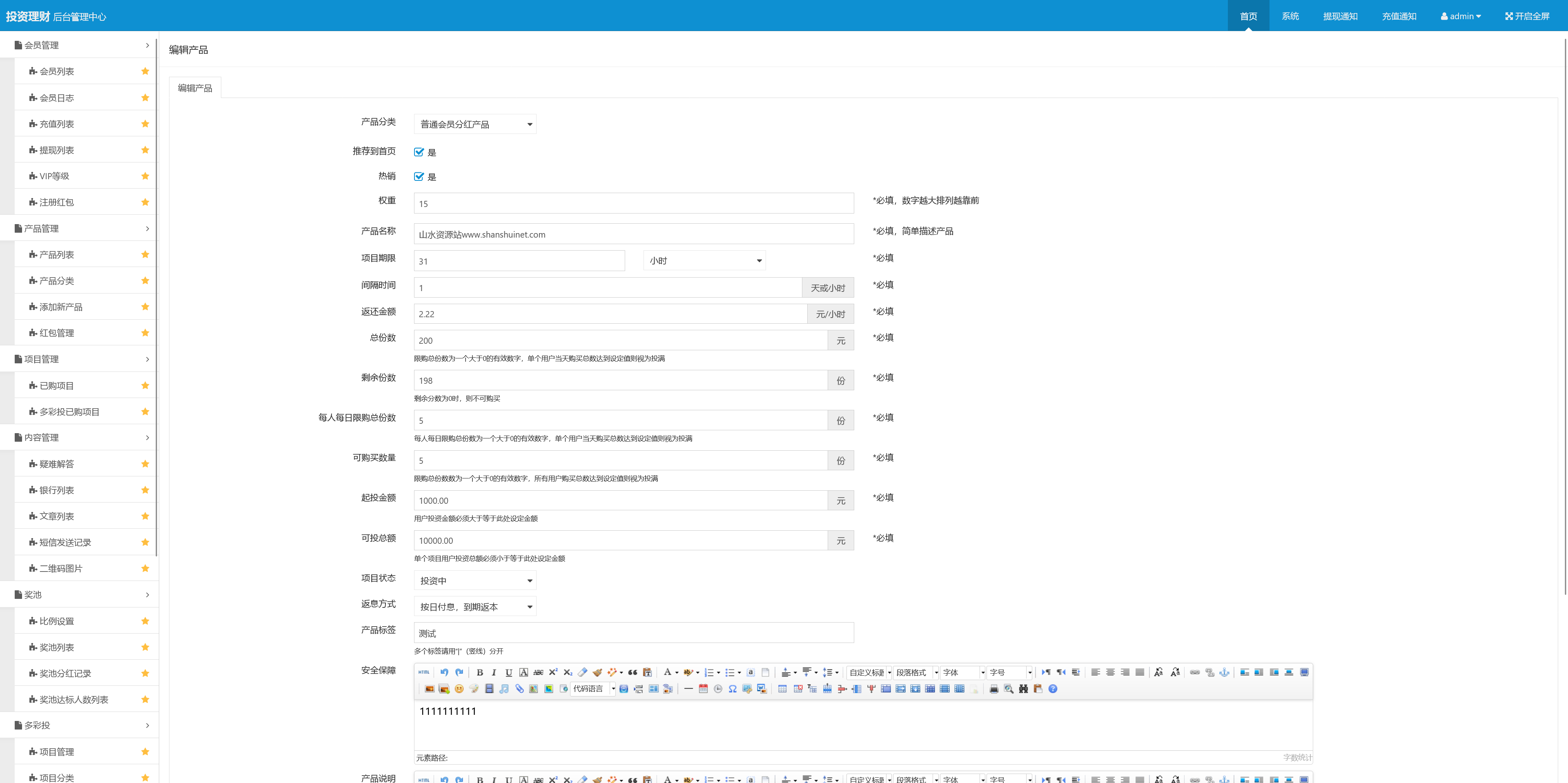Click the undo arrow in 安全保障 editor
Screen dimensions: 1568x783
pyautogui.click(x=444, y=672)
